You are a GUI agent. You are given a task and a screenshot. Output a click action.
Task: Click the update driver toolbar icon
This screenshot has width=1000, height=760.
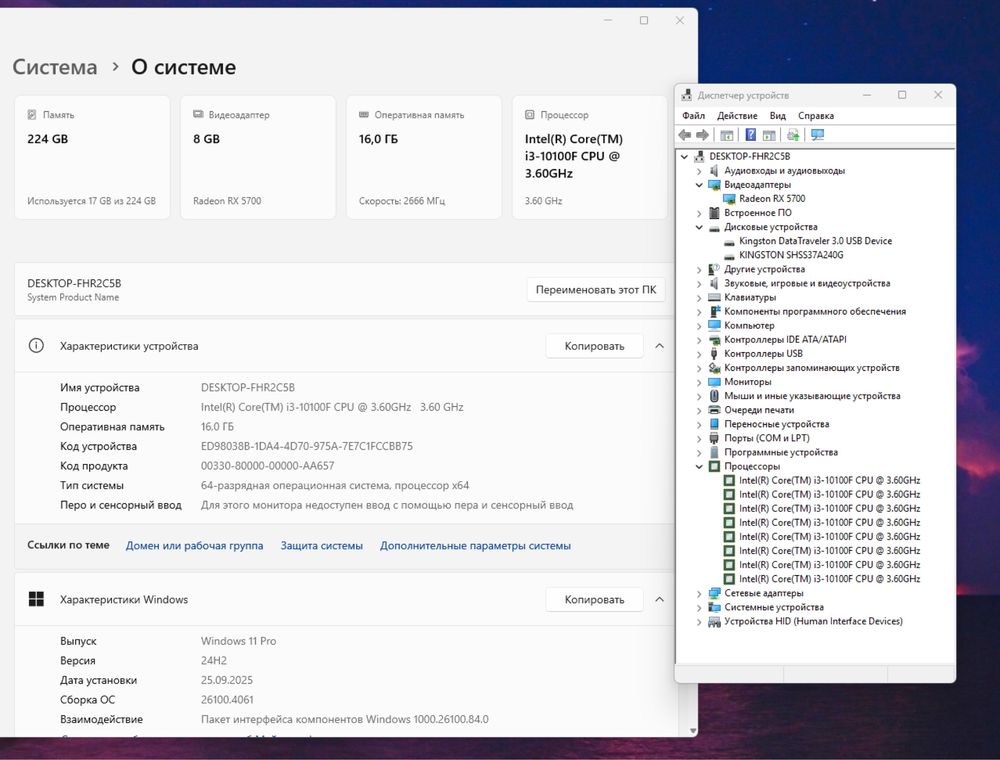tap(793, 135)
